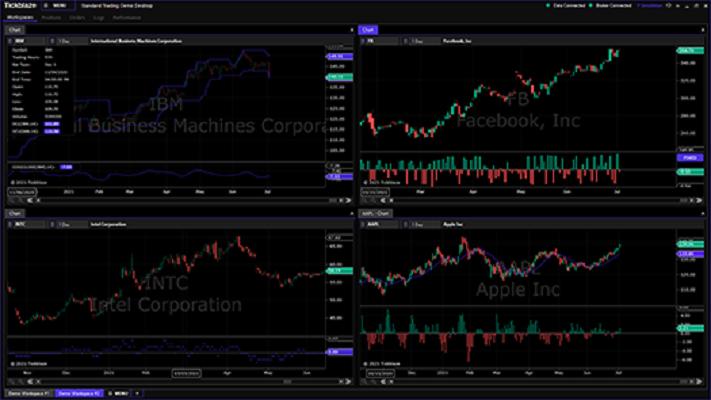Open the Demo Workspace #2 tab
Image resolution: width=711 pixels, height=400 pixels.
[x=79, y=393]
